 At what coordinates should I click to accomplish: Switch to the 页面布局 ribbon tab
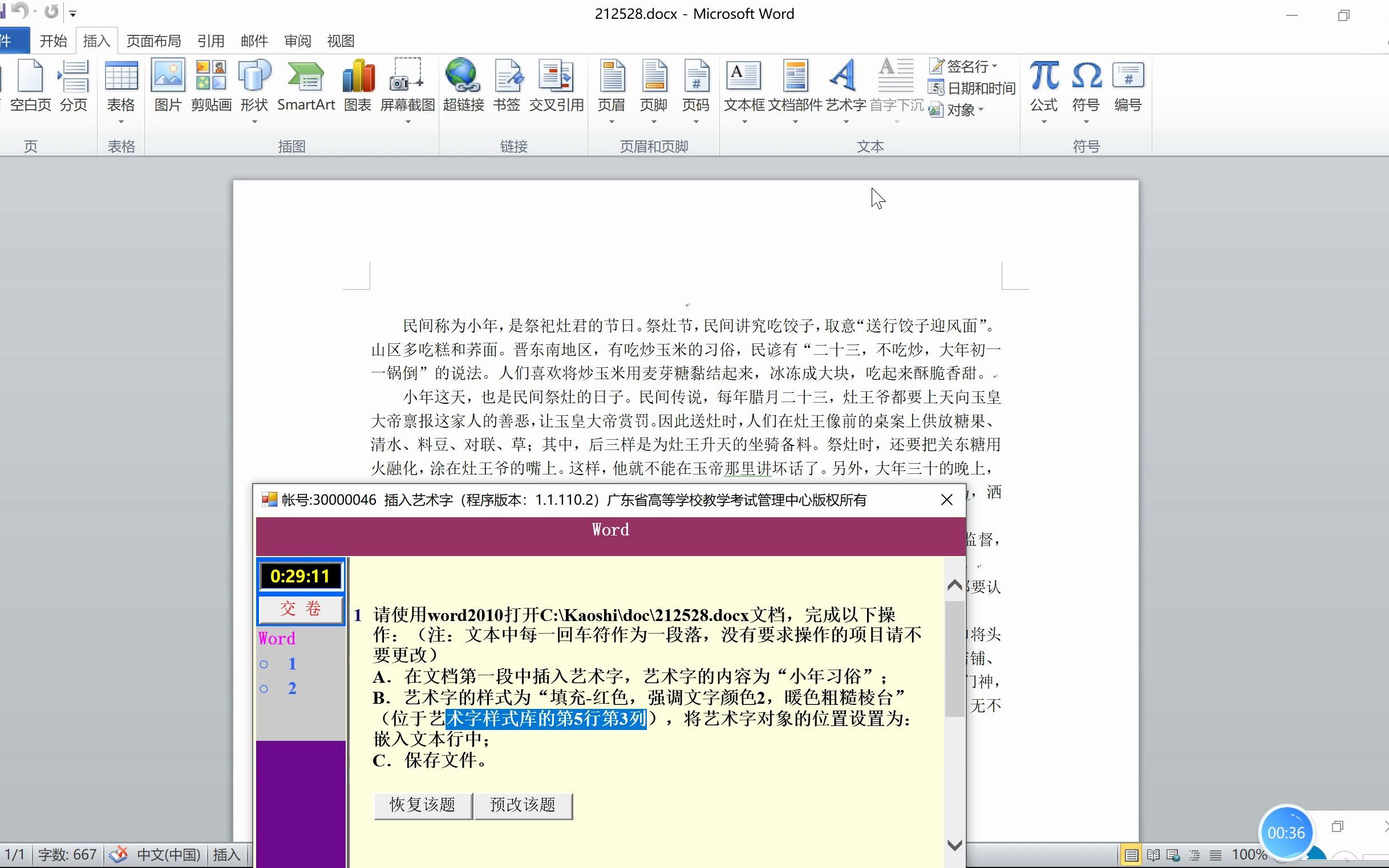coord(154,40)
